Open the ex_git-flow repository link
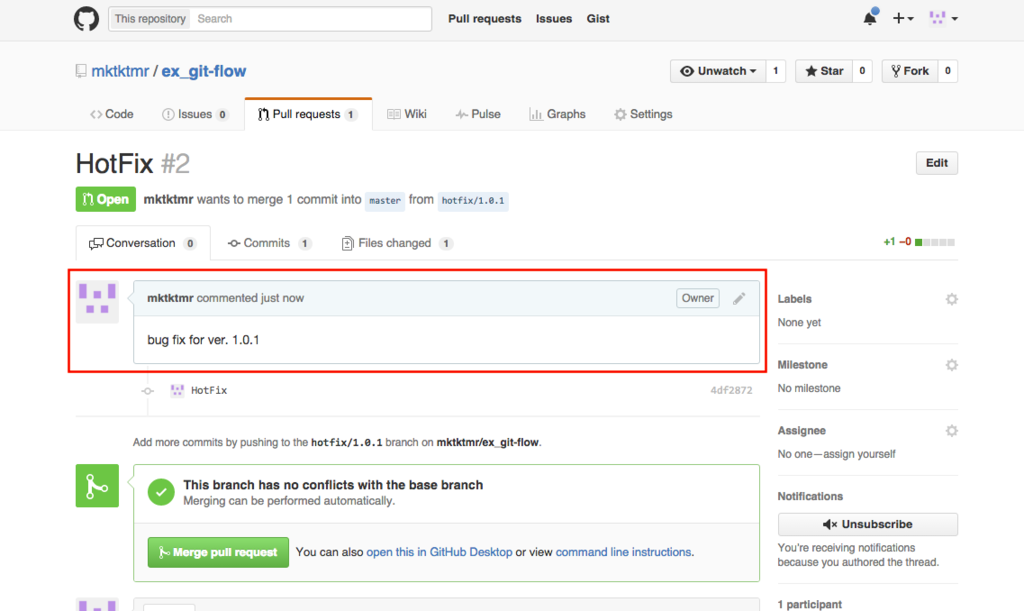The image size is (1024, 611). [204, 71]
